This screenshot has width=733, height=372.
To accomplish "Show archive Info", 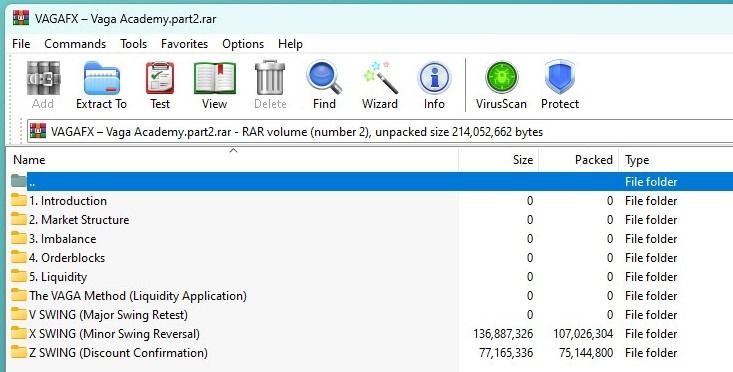I will click(434, 78).
